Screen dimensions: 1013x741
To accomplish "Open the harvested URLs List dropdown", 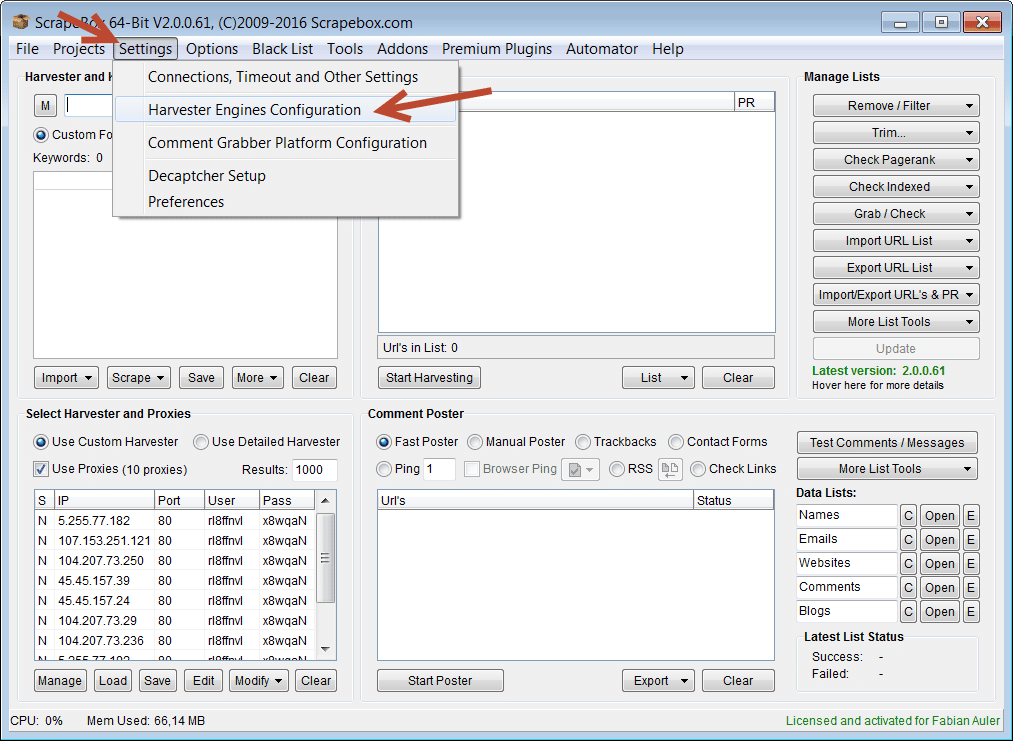I will coord(658,378).
